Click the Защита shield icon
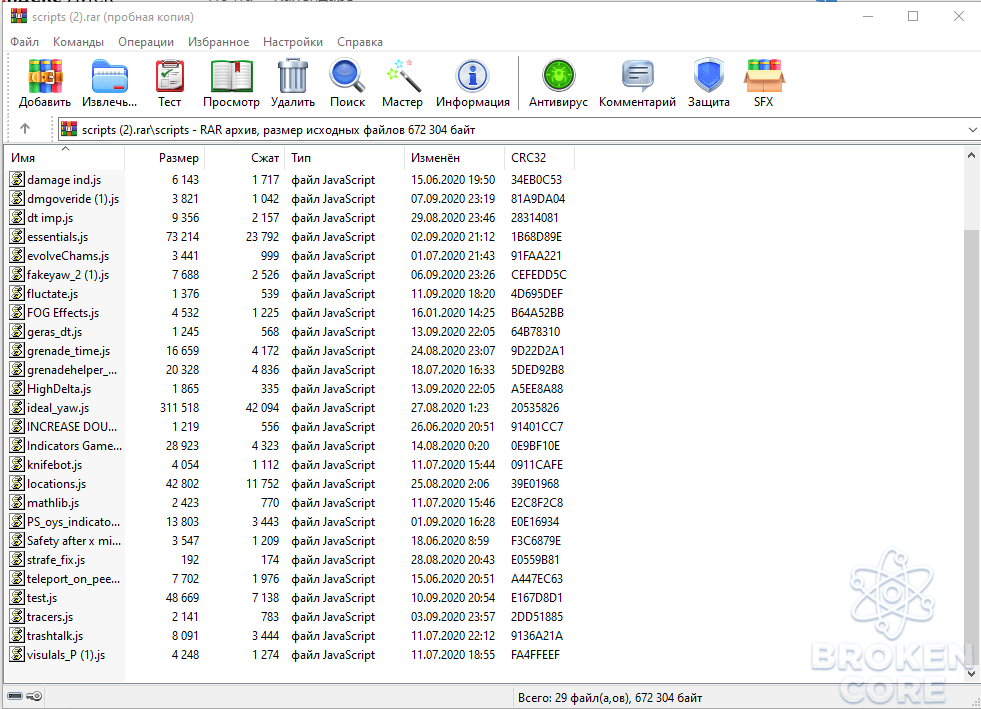Screen dimensions: 981x709 (709, 76)
